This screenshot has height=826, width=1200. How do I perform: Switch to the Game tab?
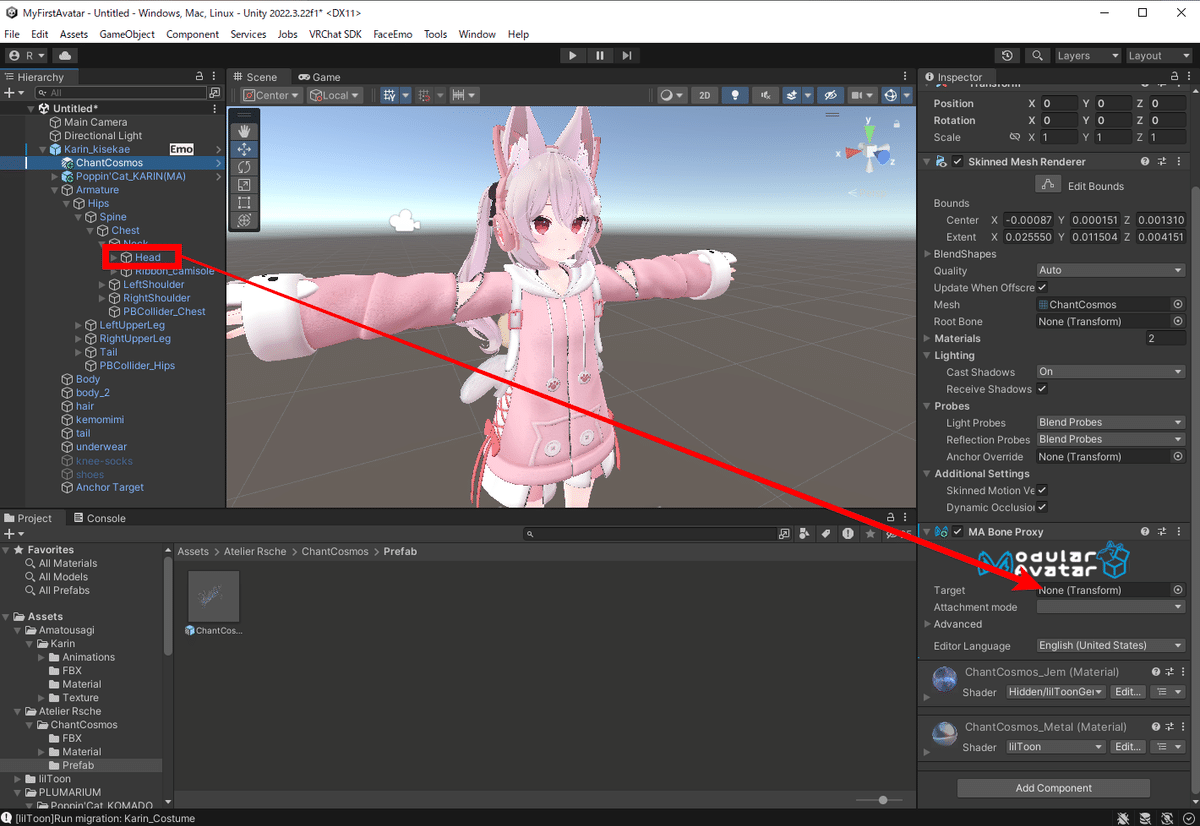click(319, 77)
